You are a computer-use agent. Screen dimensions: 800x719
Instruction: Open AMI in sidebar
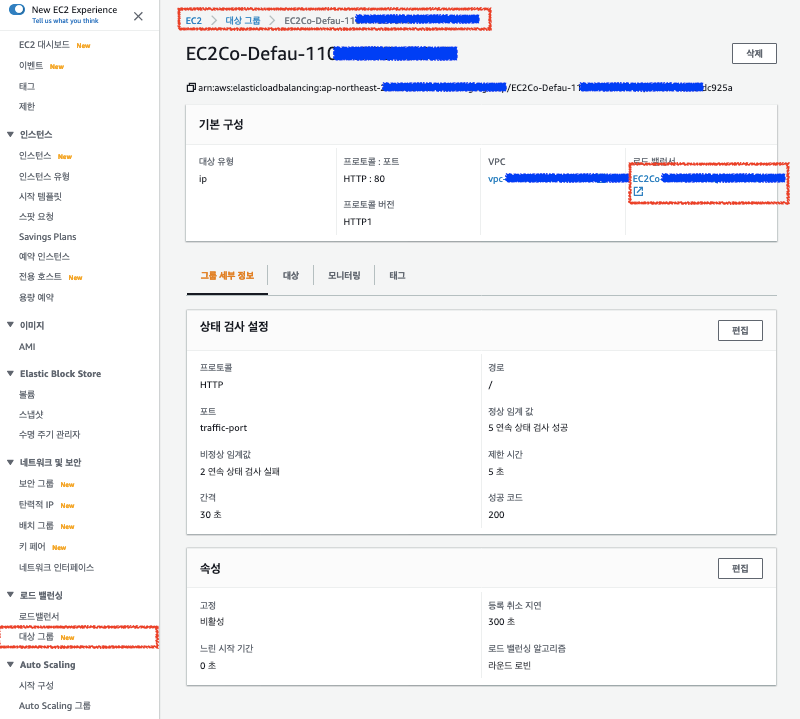coord(27,347)
